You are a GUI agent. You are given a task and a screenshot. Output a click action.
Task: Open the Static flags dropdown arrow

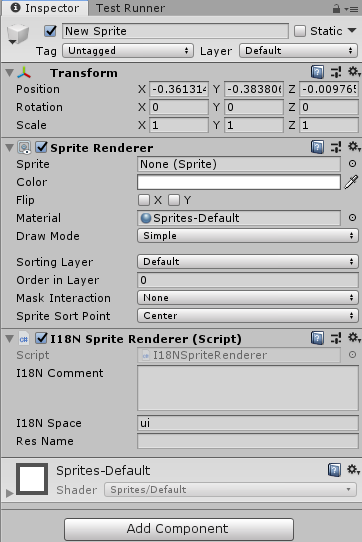pos(352,30)
